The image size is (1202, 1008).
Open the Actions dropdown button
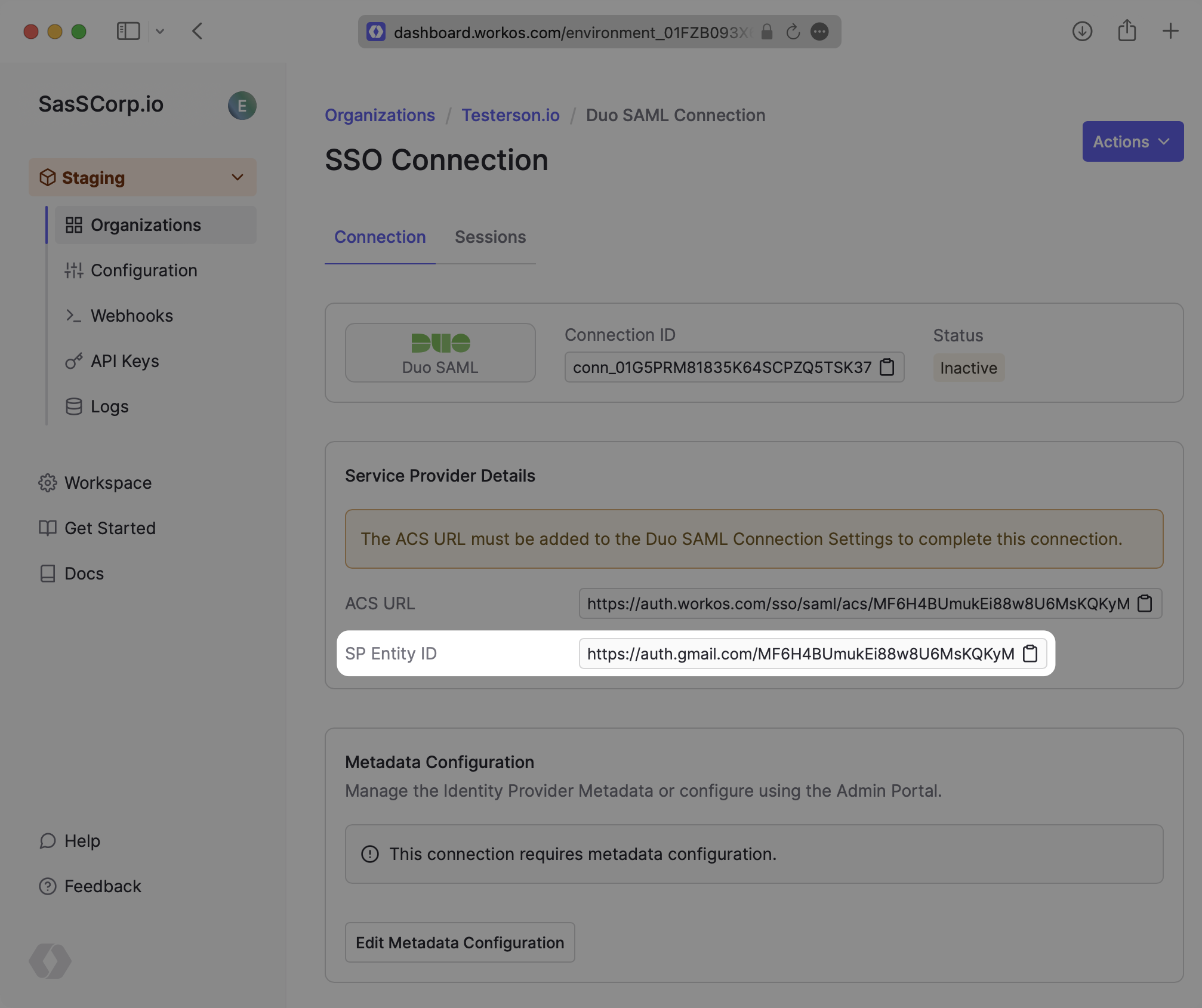[1132, 141]
